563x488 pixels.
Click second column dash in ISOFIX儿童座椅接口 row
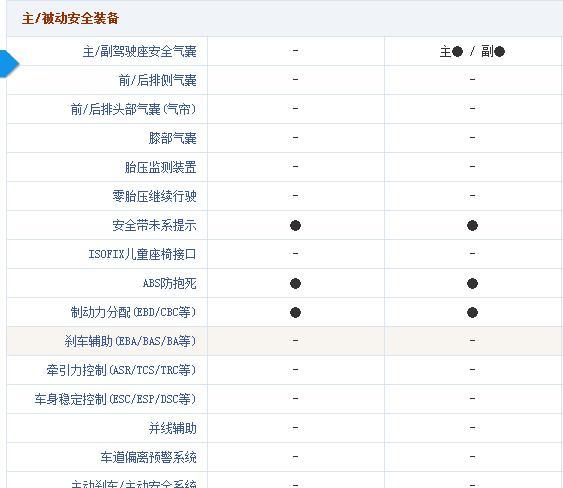point(472,254)
